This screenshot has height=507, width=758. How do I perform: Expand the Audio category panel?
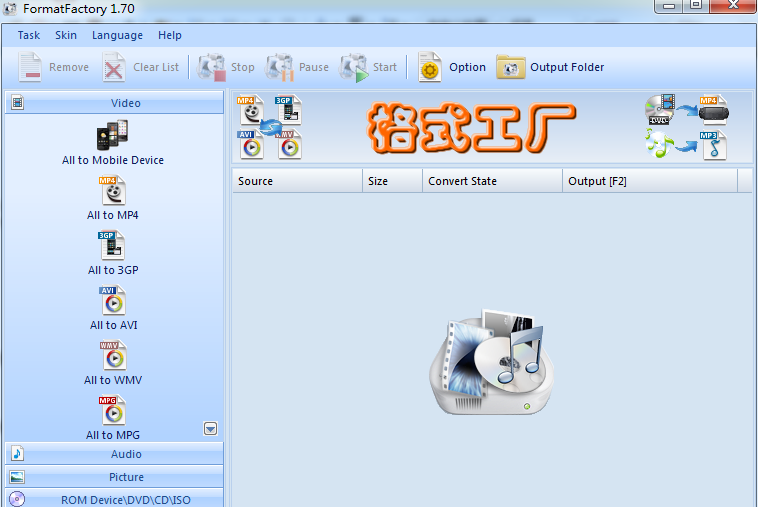coord(114,453)
